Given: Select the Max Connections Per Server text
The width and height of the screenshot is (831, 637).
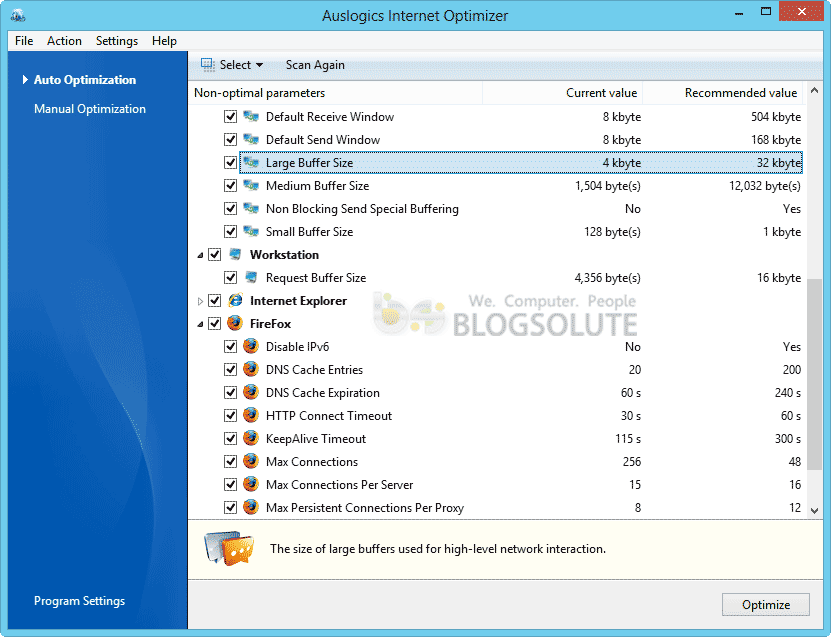Looking at the screenshot, I should click(339, 484).
